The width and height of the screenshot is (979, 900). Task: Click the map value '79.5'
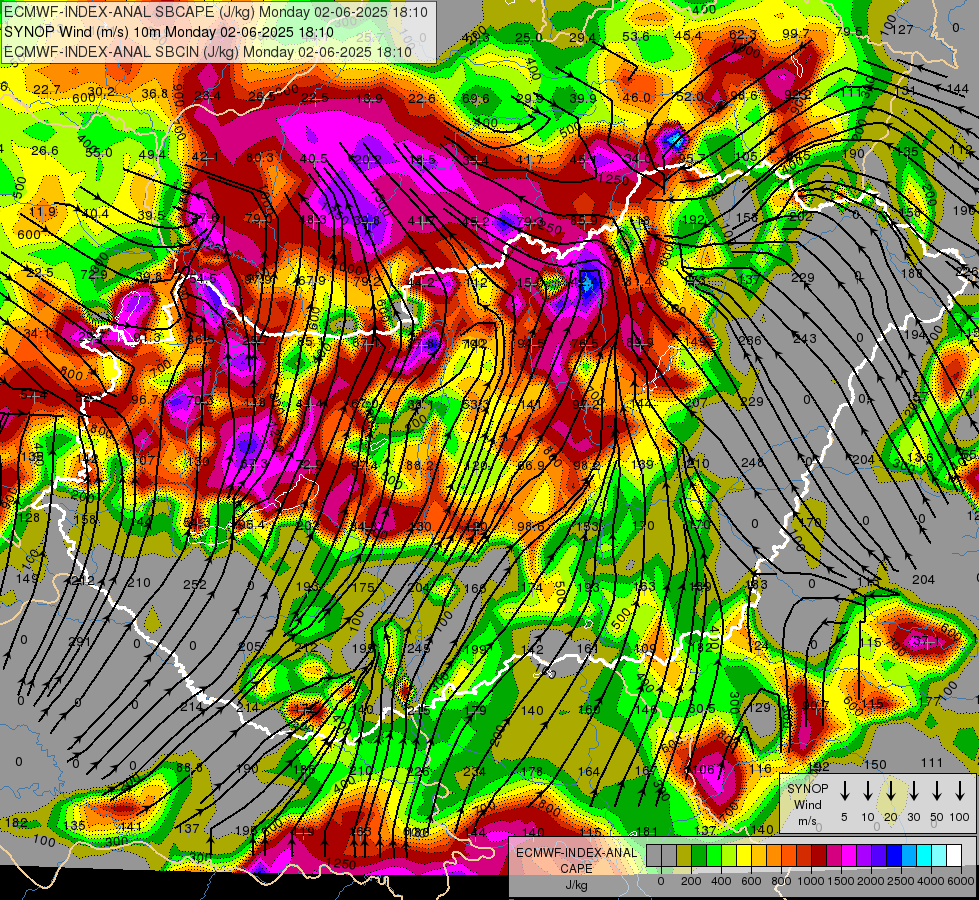pos(849,31)
